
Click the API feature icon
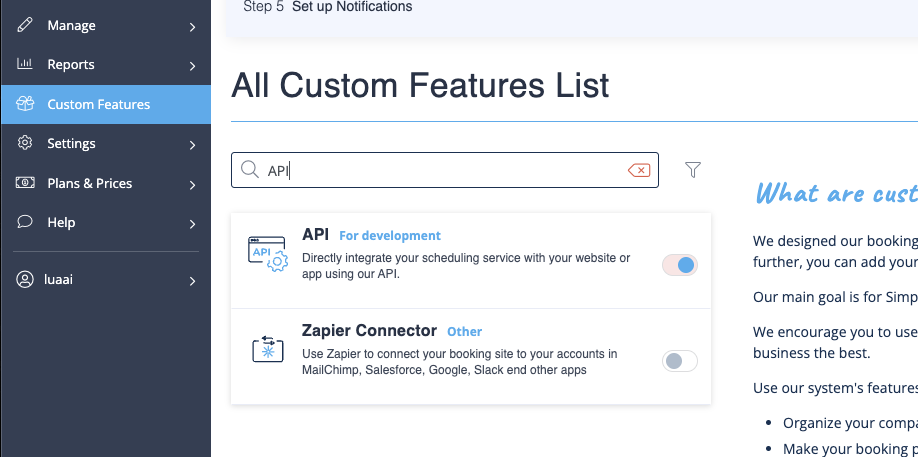pyautogui.click(x=268, y=254)
